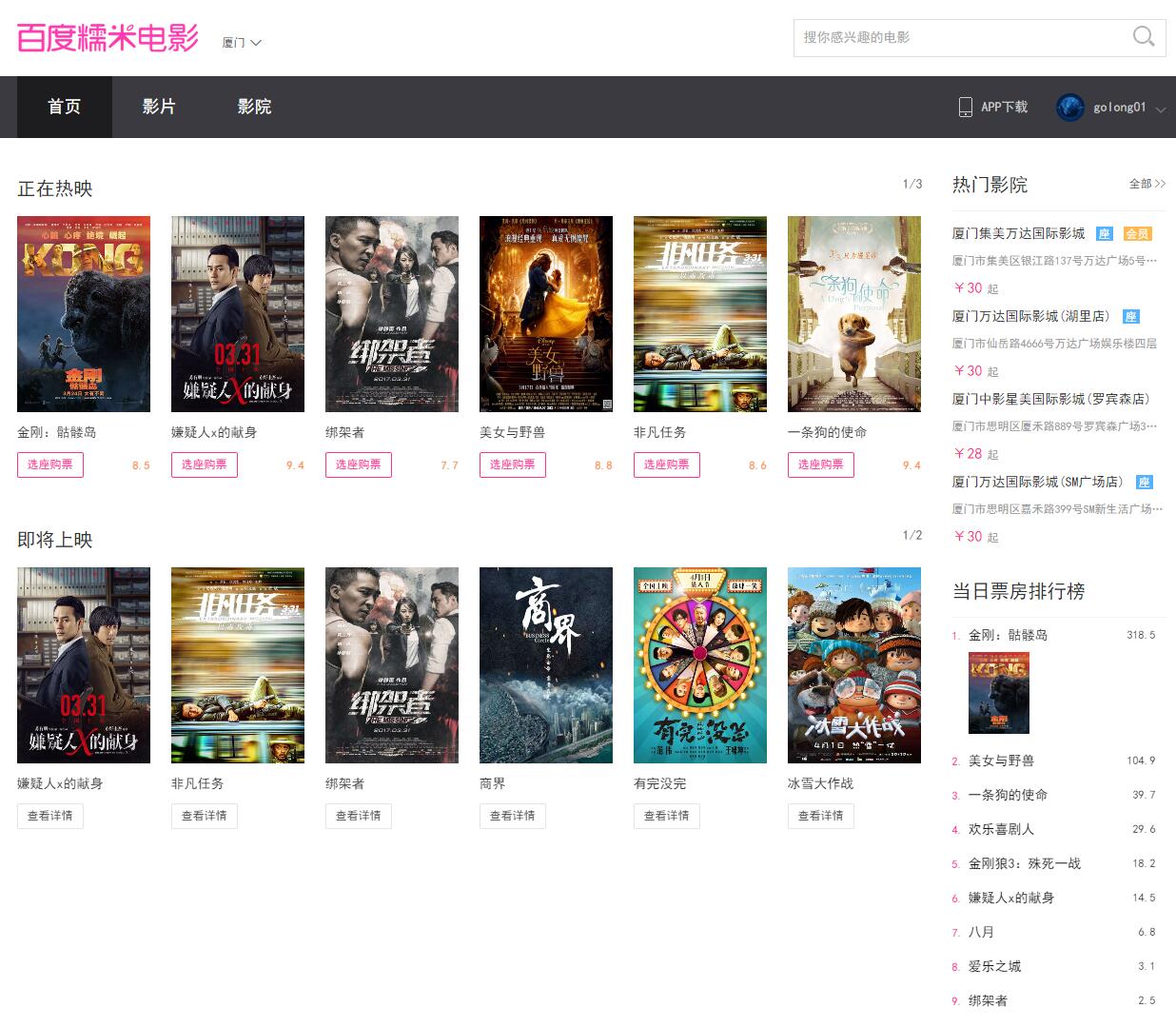Click 选座购票 for 美女与野兽
The height and width of the screenshot is (1028, 1176).
(x=513, y=465)
